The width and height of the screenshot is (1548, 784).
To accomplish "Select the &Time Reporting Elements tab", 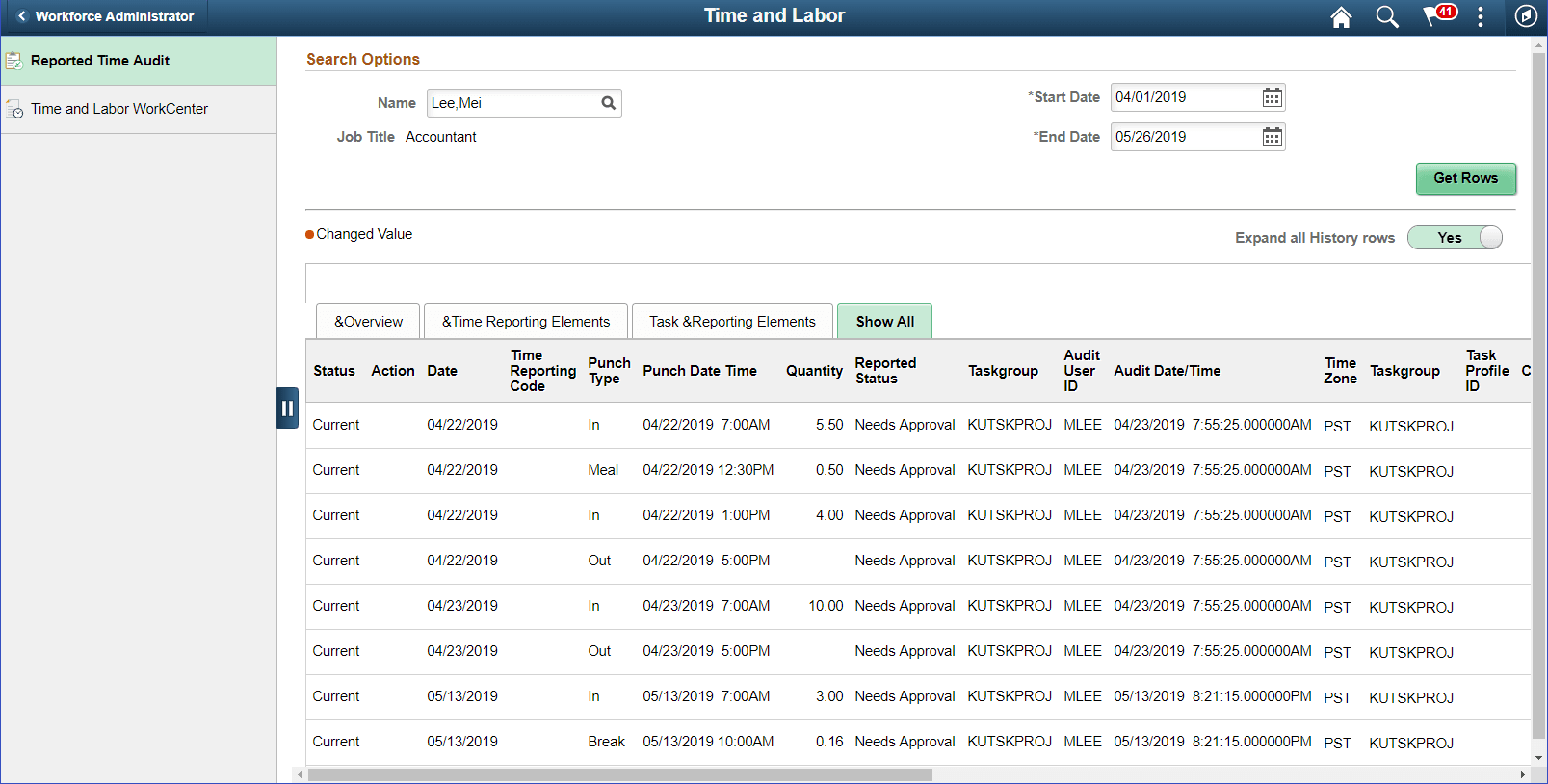I will click(x=526, y=322).
